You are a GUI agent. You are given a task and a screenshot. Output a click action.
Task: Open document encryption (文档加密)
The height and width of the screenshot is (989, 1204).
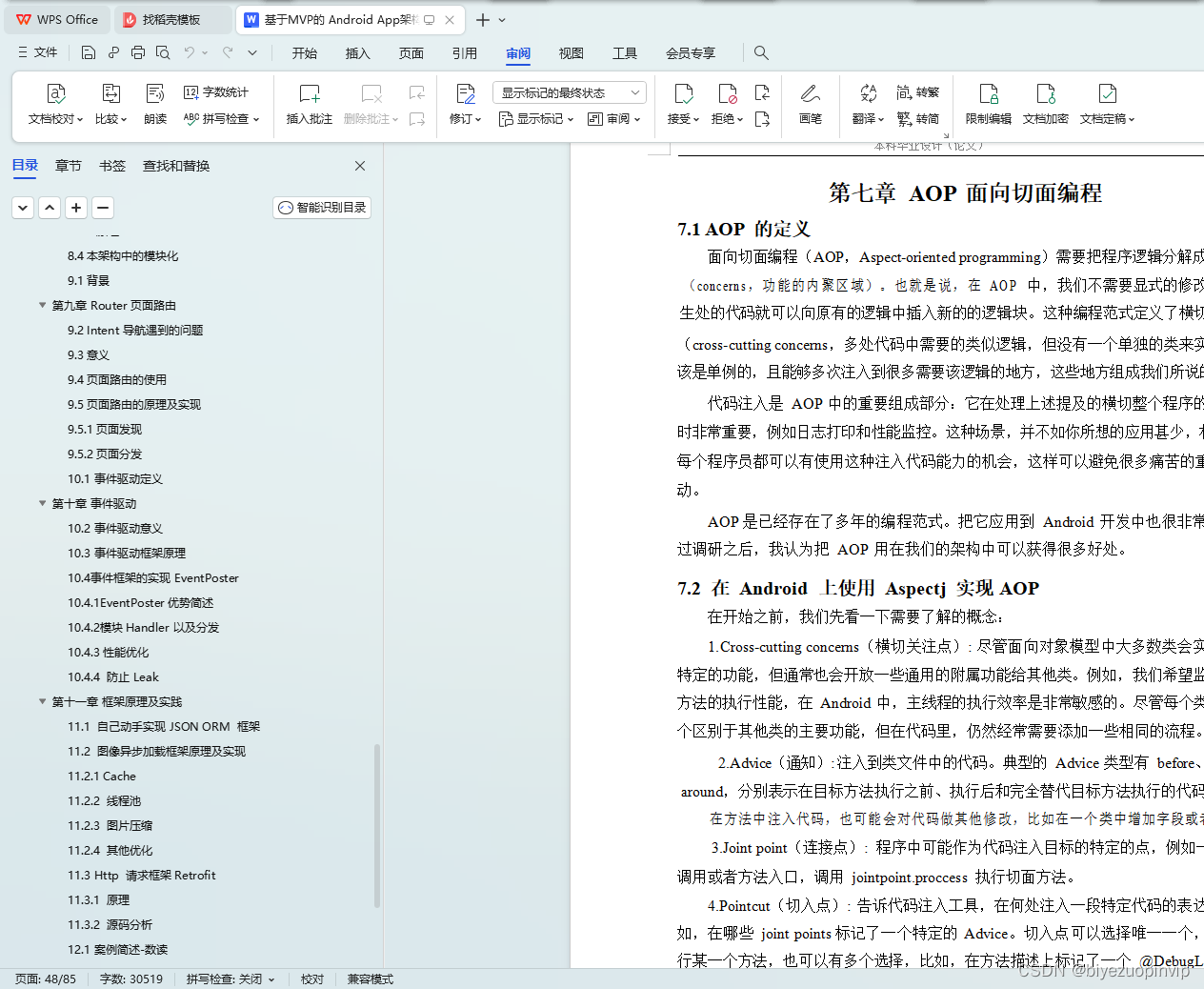pos(1046,105)
